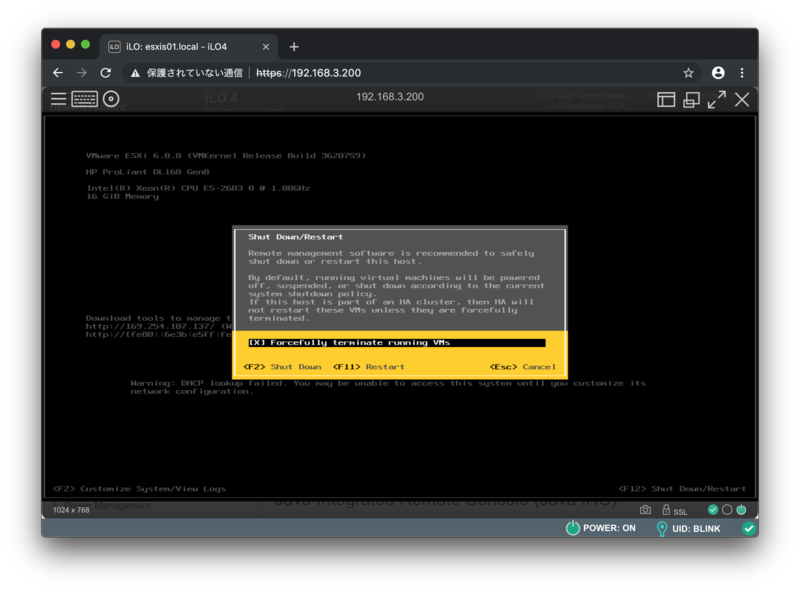Image resolution: width=800 pixels, height=592 pixels.
Task: Click the HP ProLiant DL160 Gen8 text
Action: (x=147, y=172)
